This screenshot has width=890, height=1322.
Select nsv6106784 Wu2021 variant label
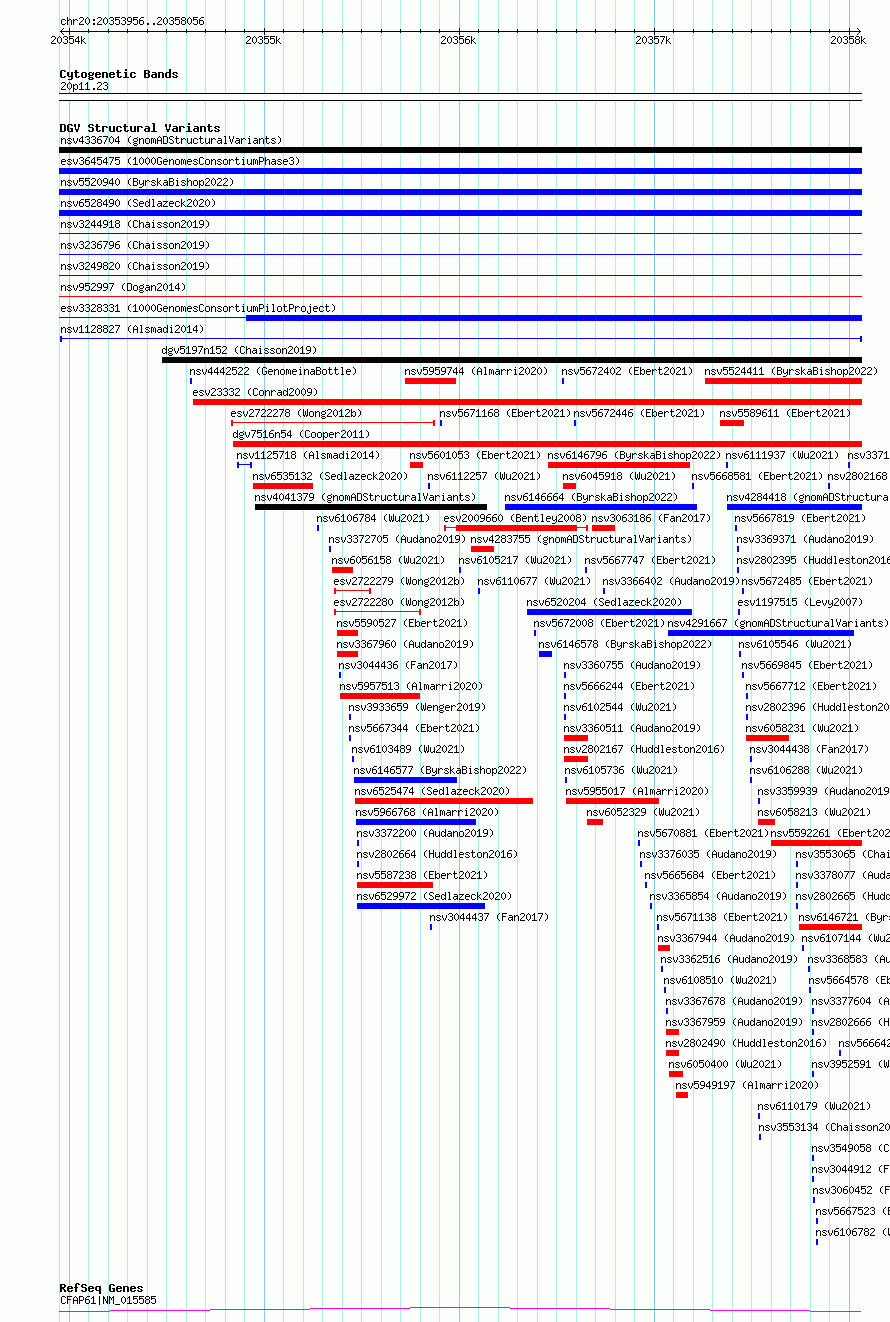point(374,518)
